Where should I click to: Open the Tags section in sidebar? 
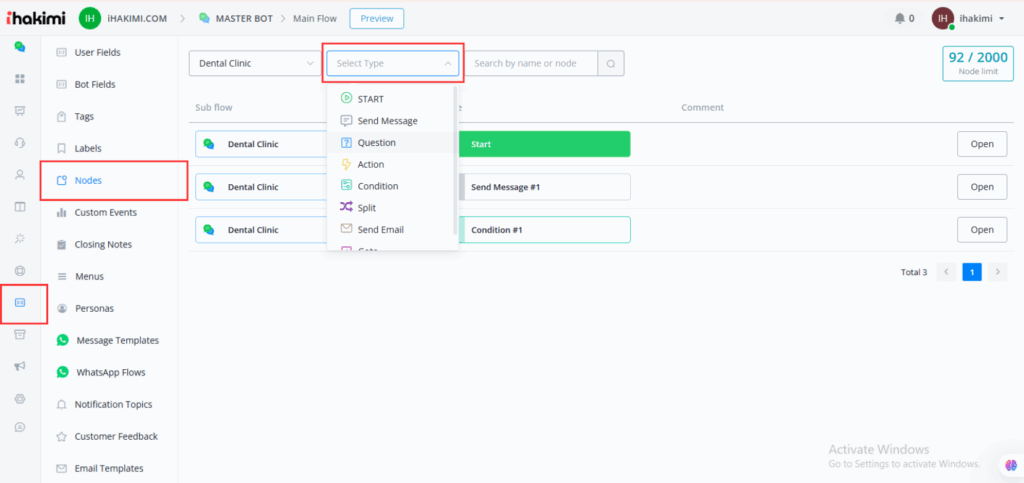click(84, 116)
